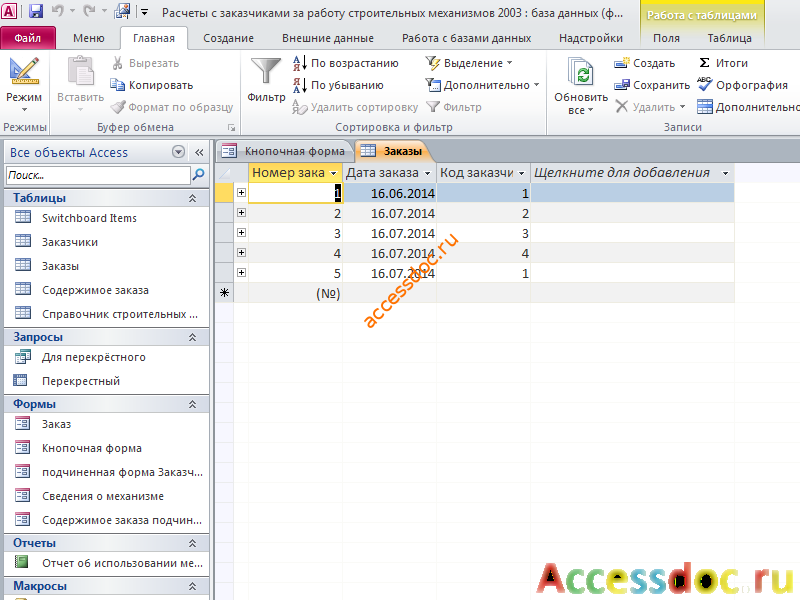Collapse the navigation pane with the chevron

[199, 152]
